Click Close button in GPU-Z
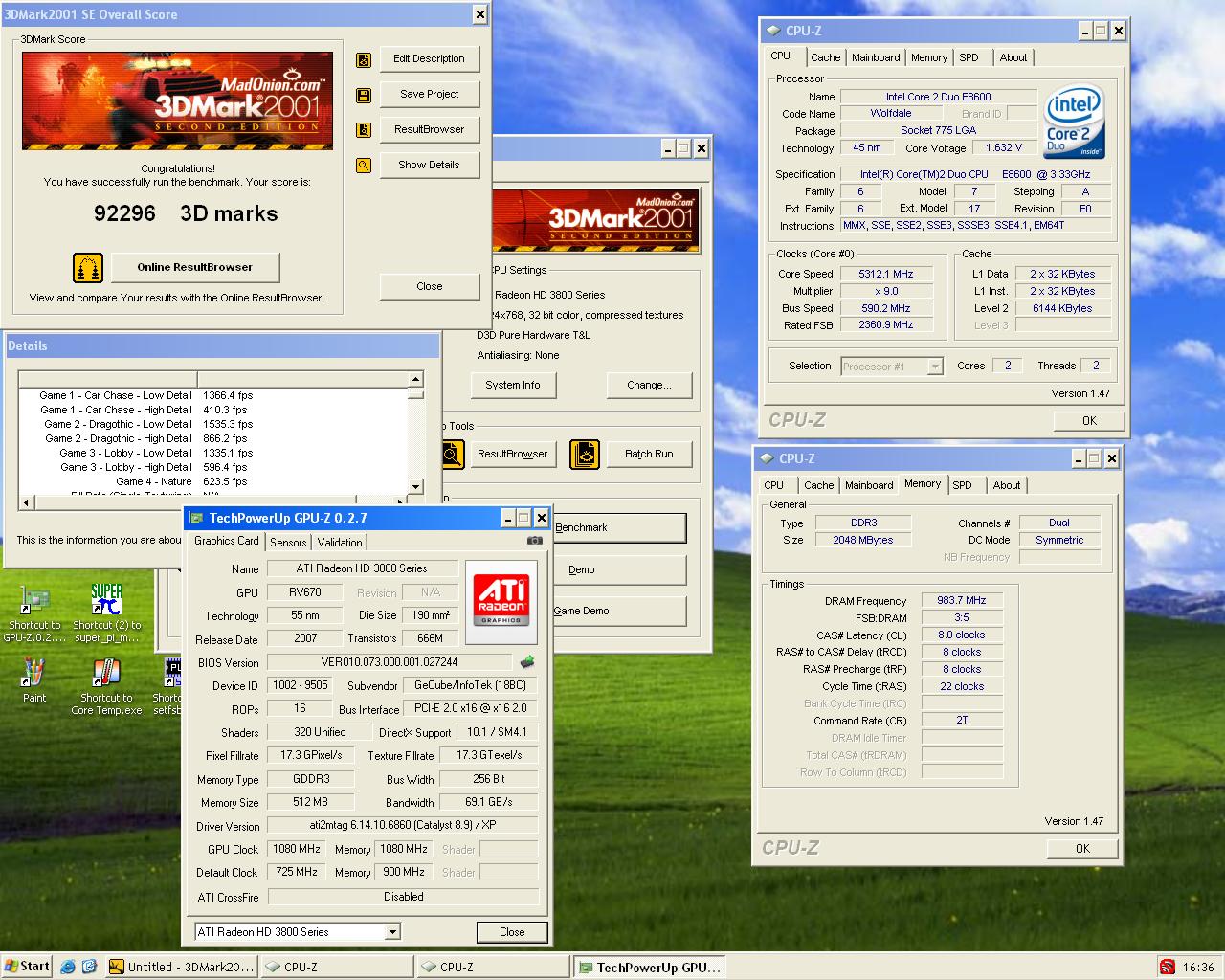1225x980 pixels. tap(512, 931)
